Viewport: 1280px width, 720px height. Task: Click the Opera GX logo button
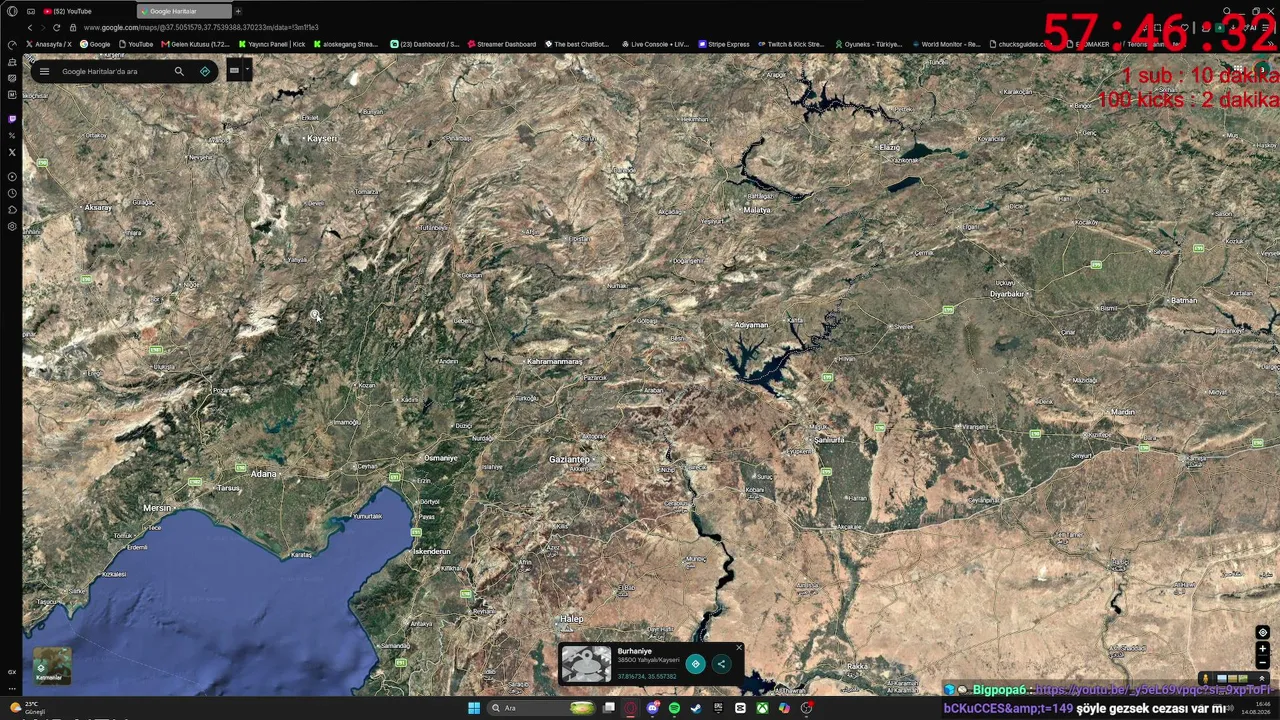point(12,11)
